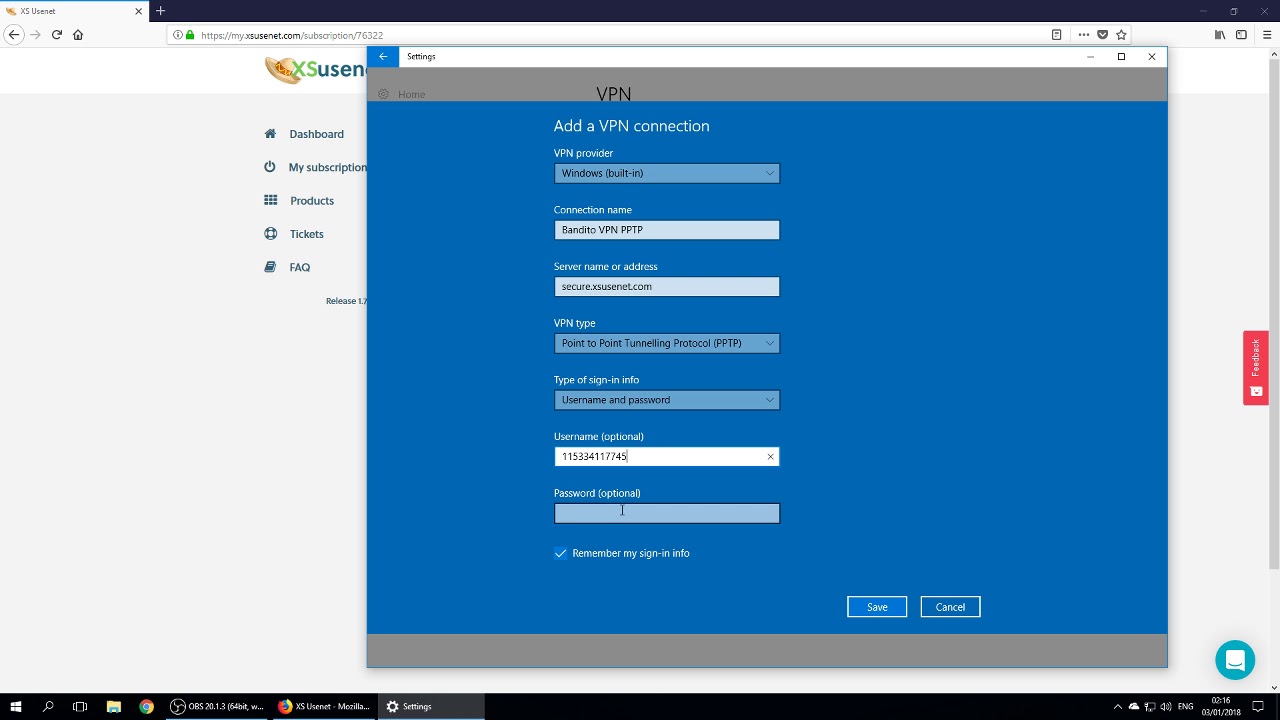Click the Save button
The image size is (1280, 720).
pos(877,607)
